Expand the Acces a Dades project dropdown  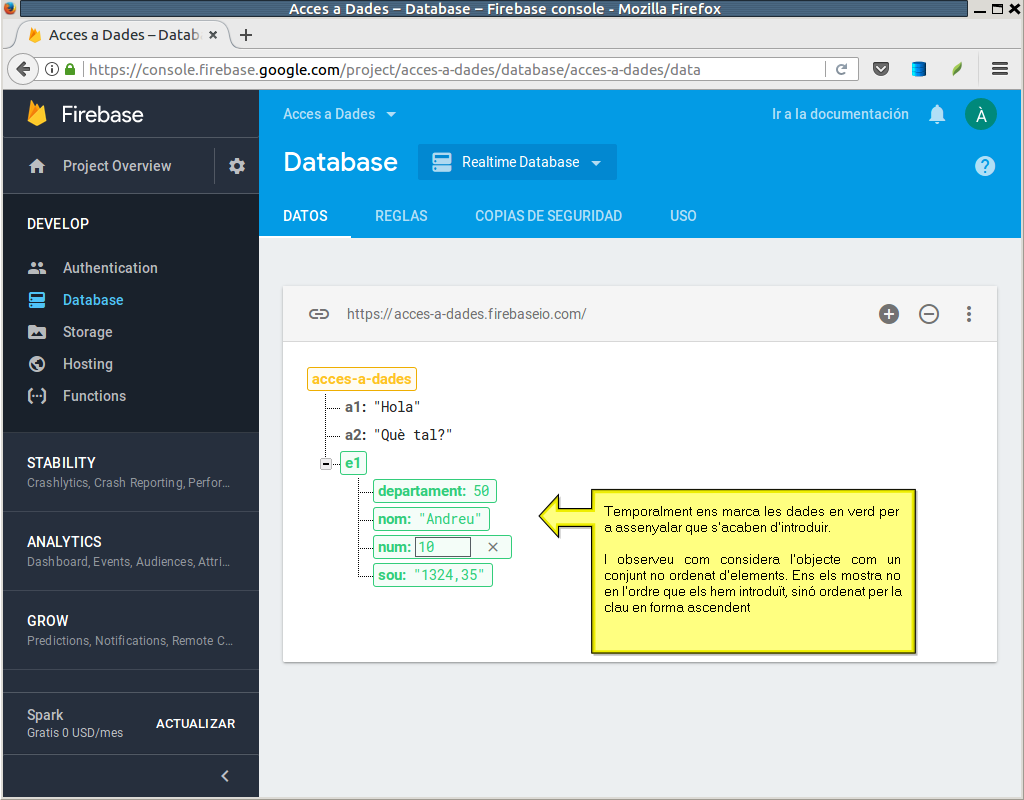coord(339,114)
